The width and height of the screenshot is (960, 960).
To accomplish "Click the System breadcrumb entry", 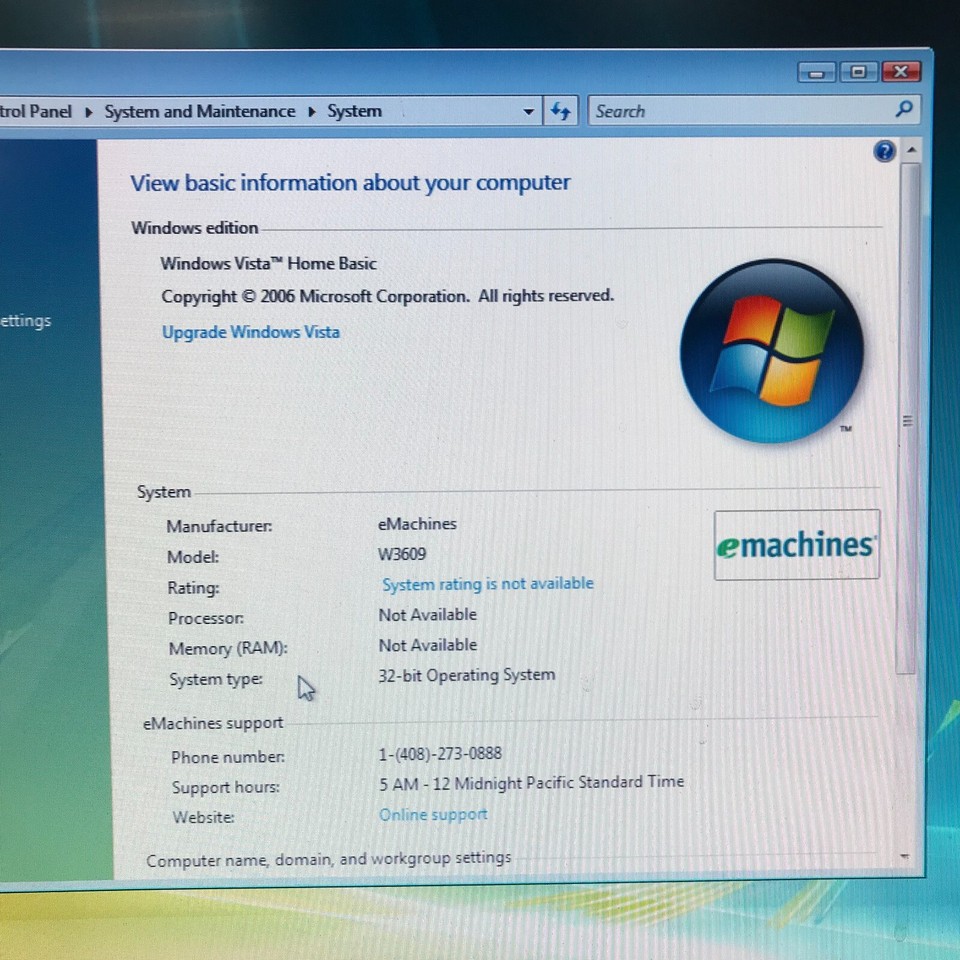I will coord(354,111).
